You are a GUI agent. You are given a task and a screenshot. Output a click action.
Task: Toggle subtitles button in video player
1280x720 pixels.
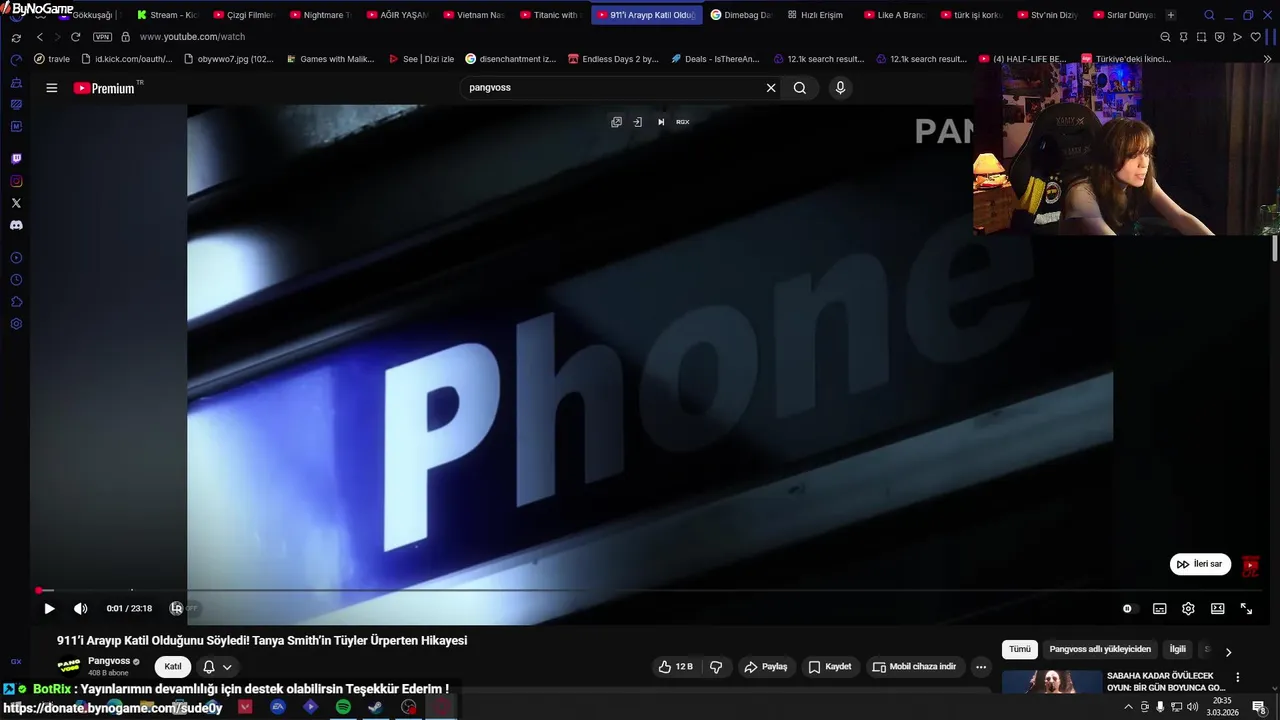(1160, 608)
